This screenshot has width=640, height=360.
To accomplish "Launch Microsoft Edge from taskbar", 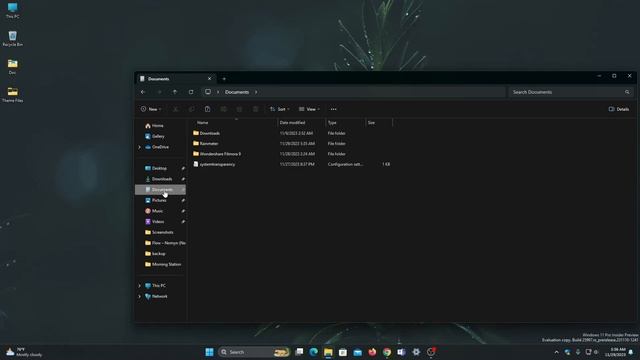I will click(x=313, y=352).
